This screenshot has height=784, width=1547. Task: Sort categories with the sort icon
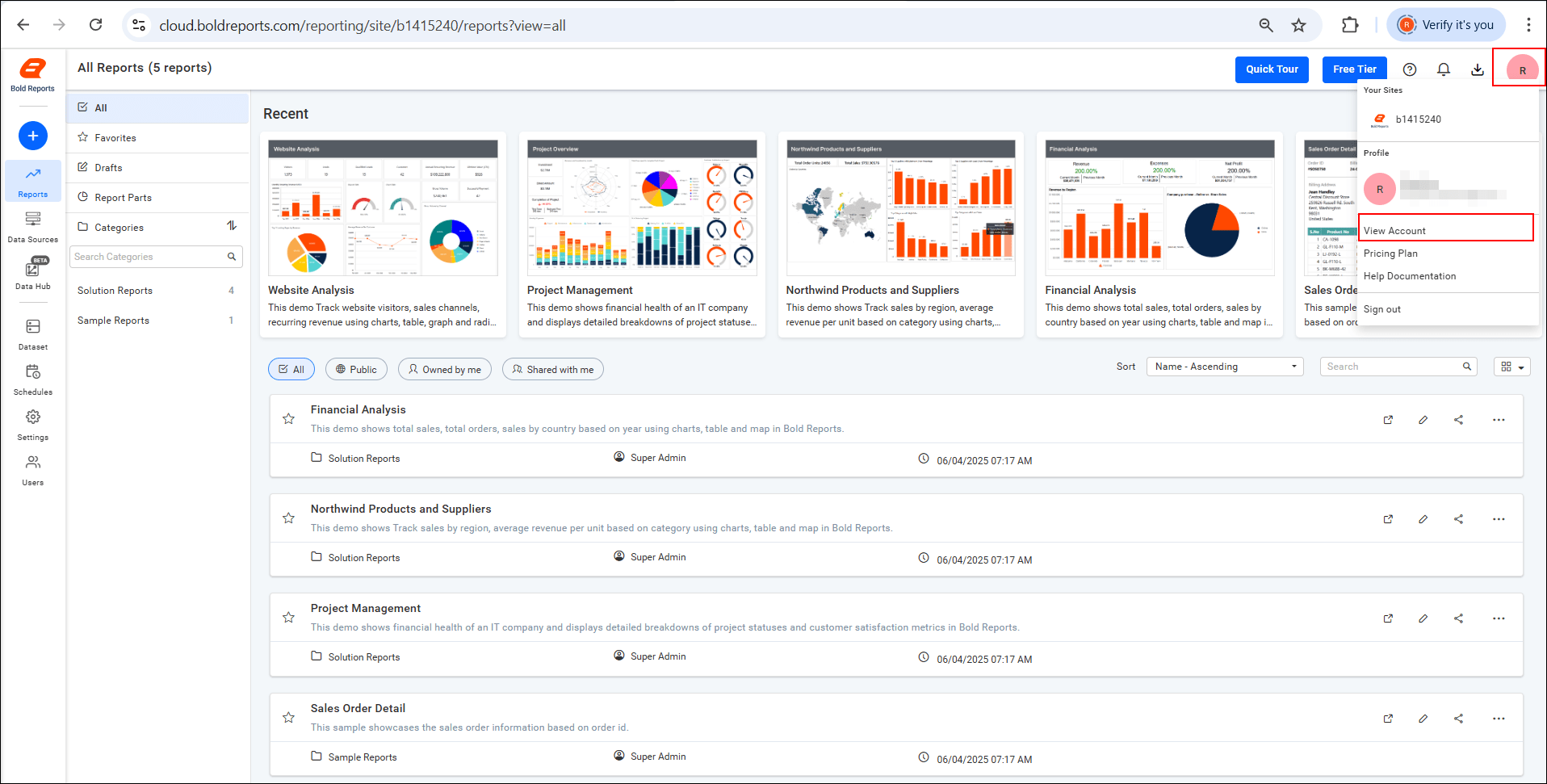pyautogui.click(x=232, y=226)
